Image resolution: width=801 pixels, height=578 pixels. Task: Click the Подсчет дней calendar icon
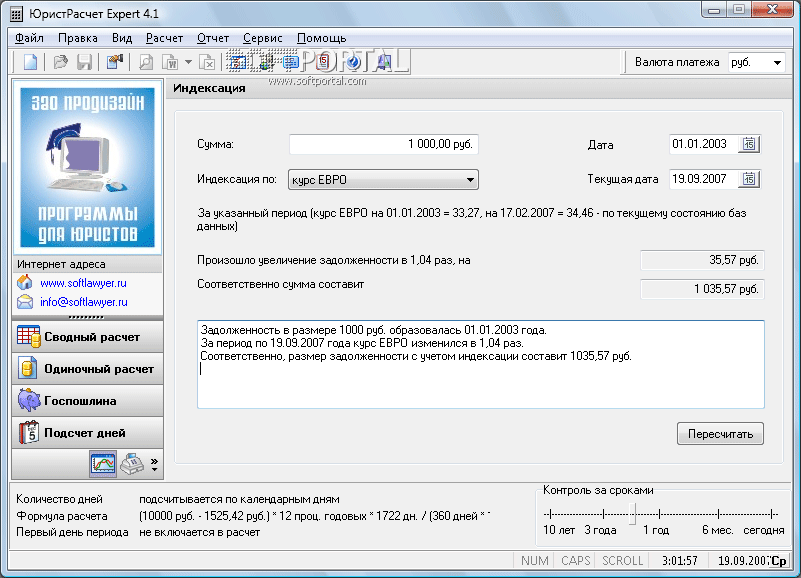(x=29, y=432)
